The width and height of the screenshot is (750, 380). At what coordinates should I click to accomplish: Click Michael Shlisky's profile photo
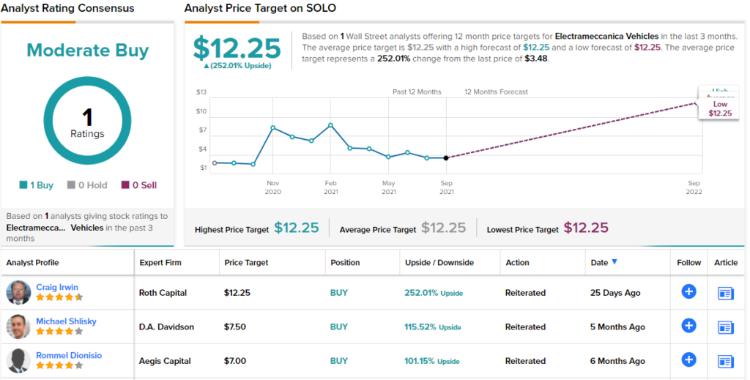tap(19, 327)
